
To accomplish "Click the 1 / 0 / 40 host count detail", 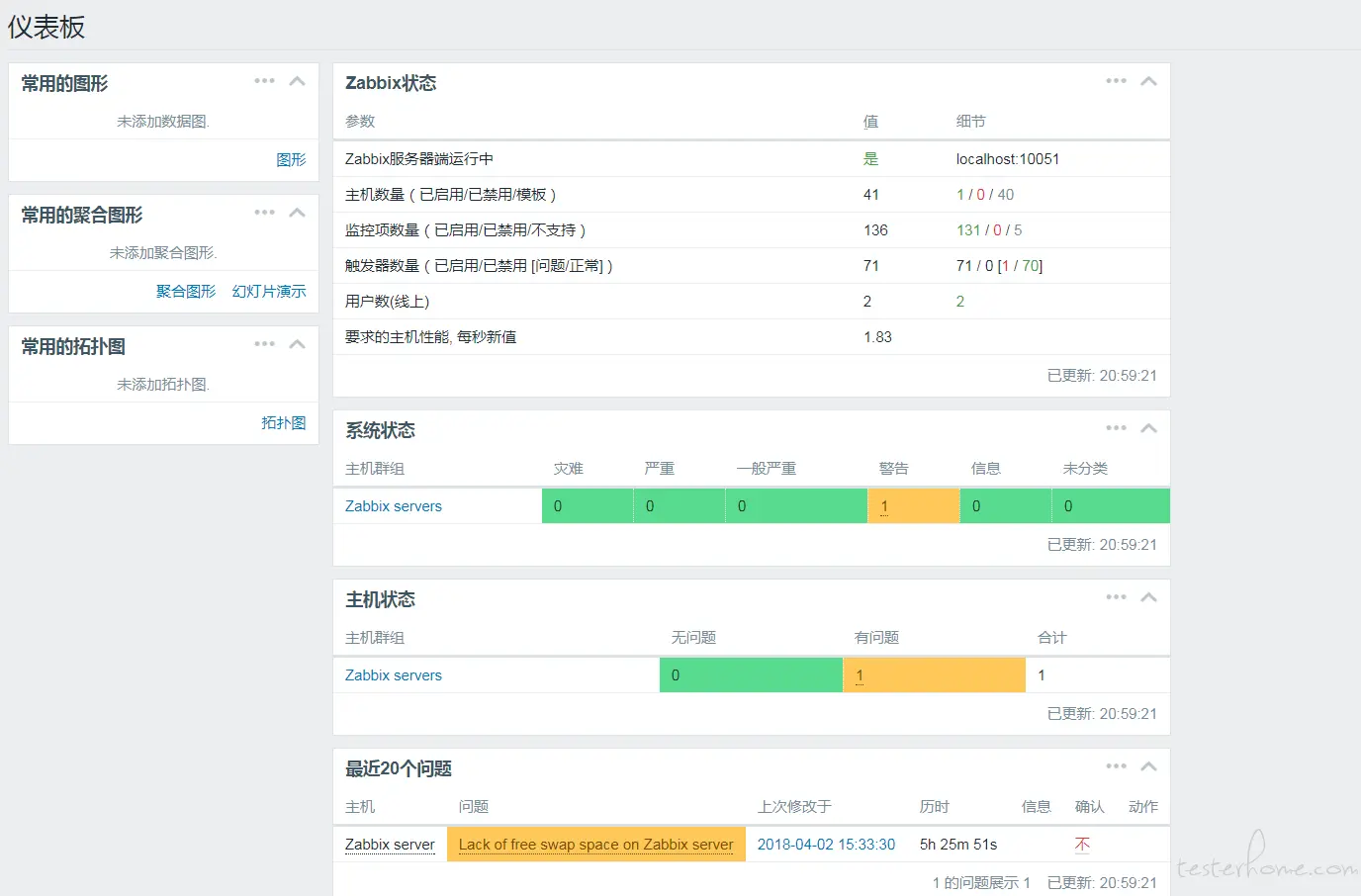I will coord(985,195).
